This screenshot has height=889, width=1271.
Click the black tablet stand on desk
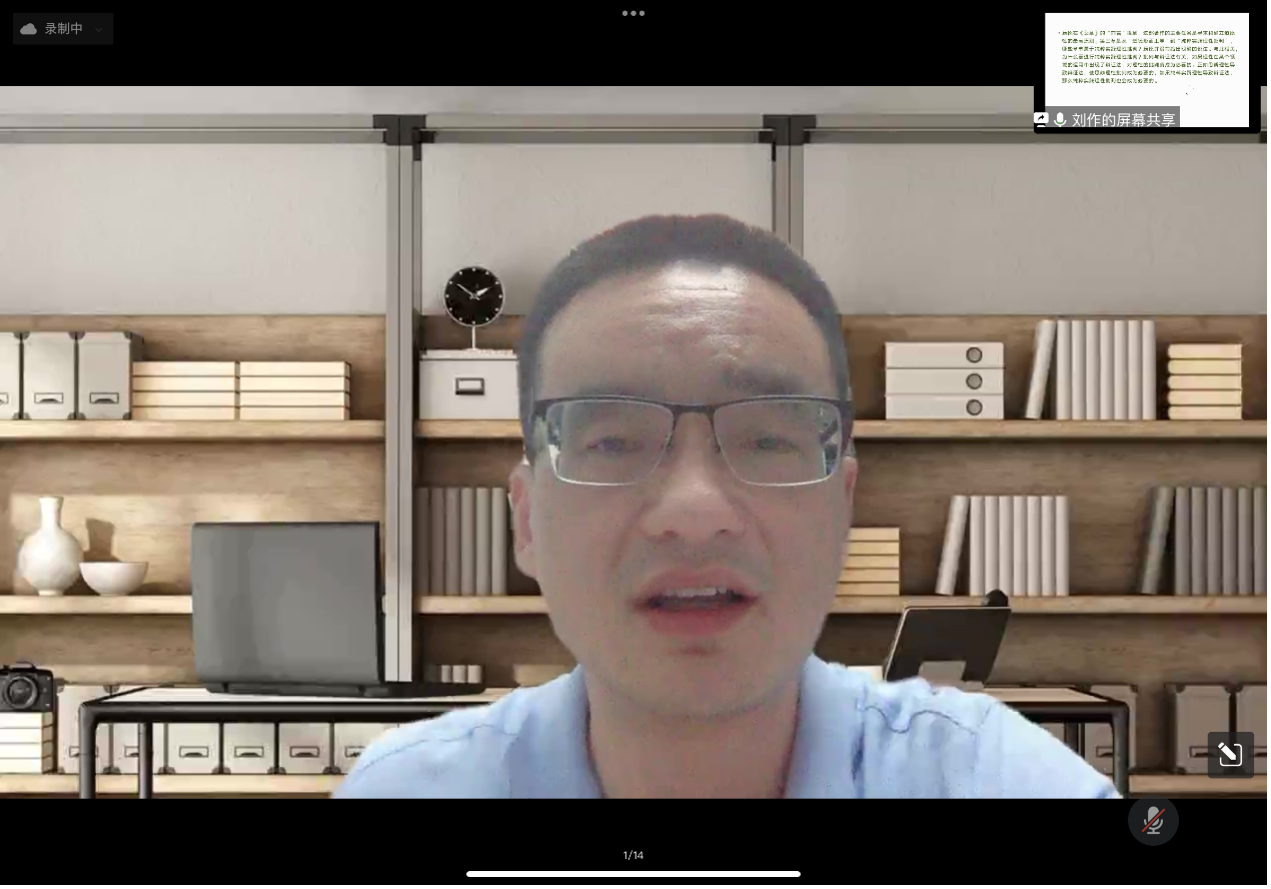click(946, 638)
